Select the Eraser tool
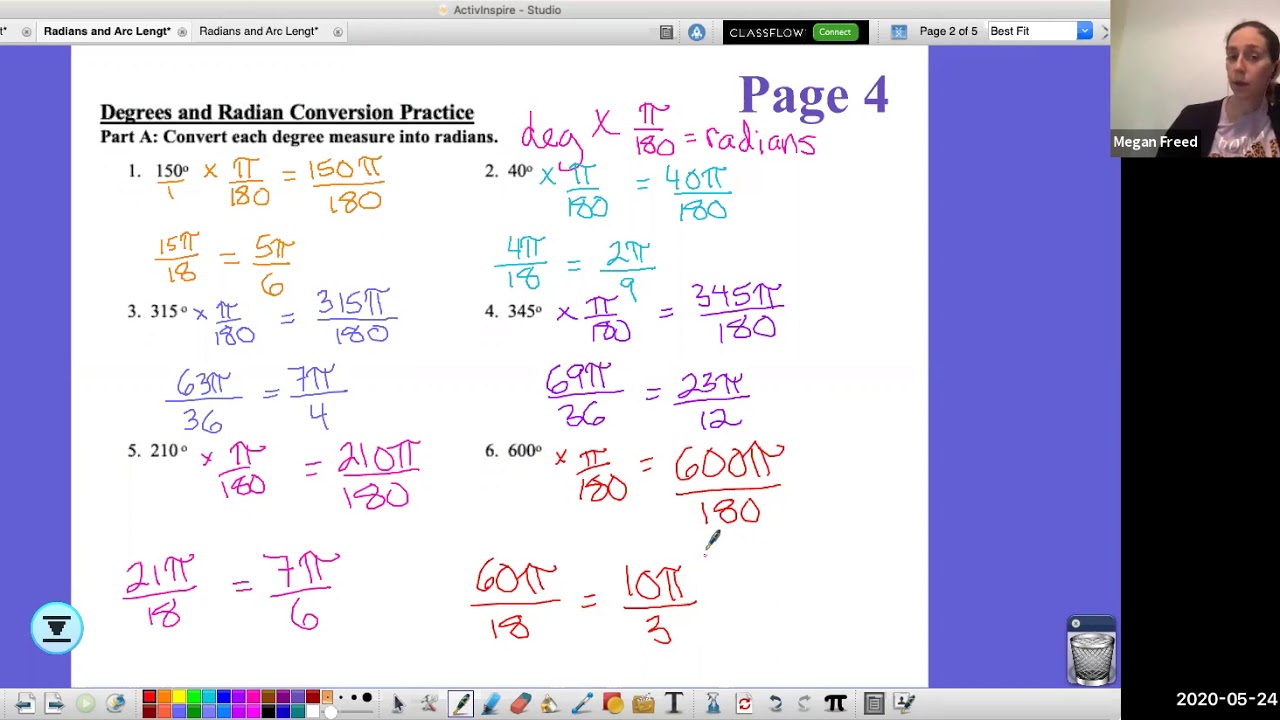1280x720 pixels. (520, 704)
